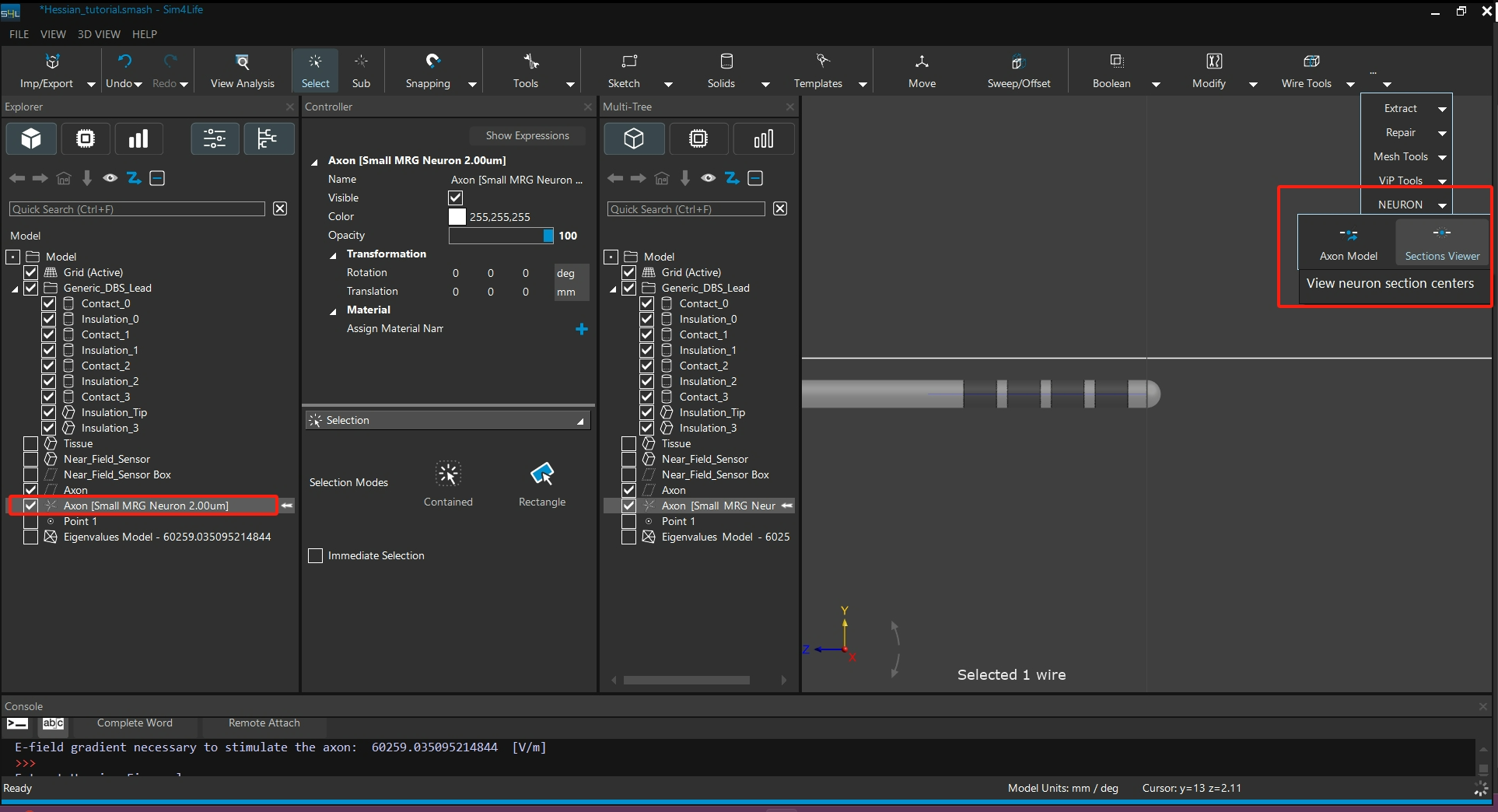
Task: Uncheck the Visible checkbox in Controller
Action: point(456,198)
